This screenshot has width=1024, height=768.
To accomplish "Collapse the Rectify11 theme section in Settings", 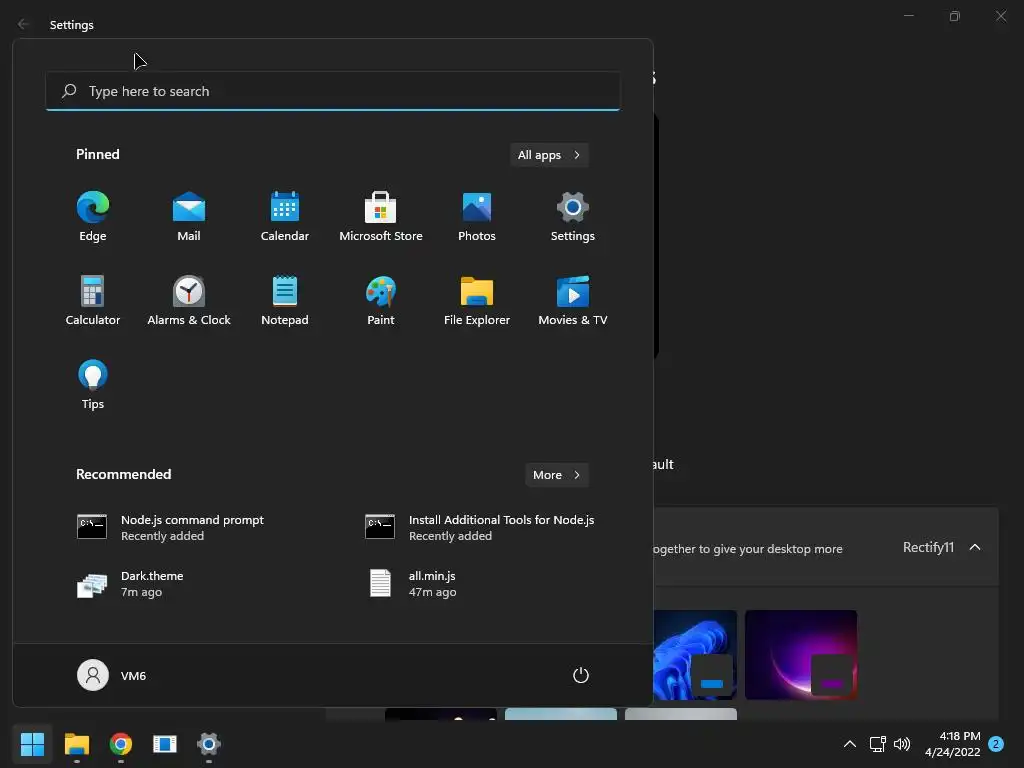I will (975, 547).
